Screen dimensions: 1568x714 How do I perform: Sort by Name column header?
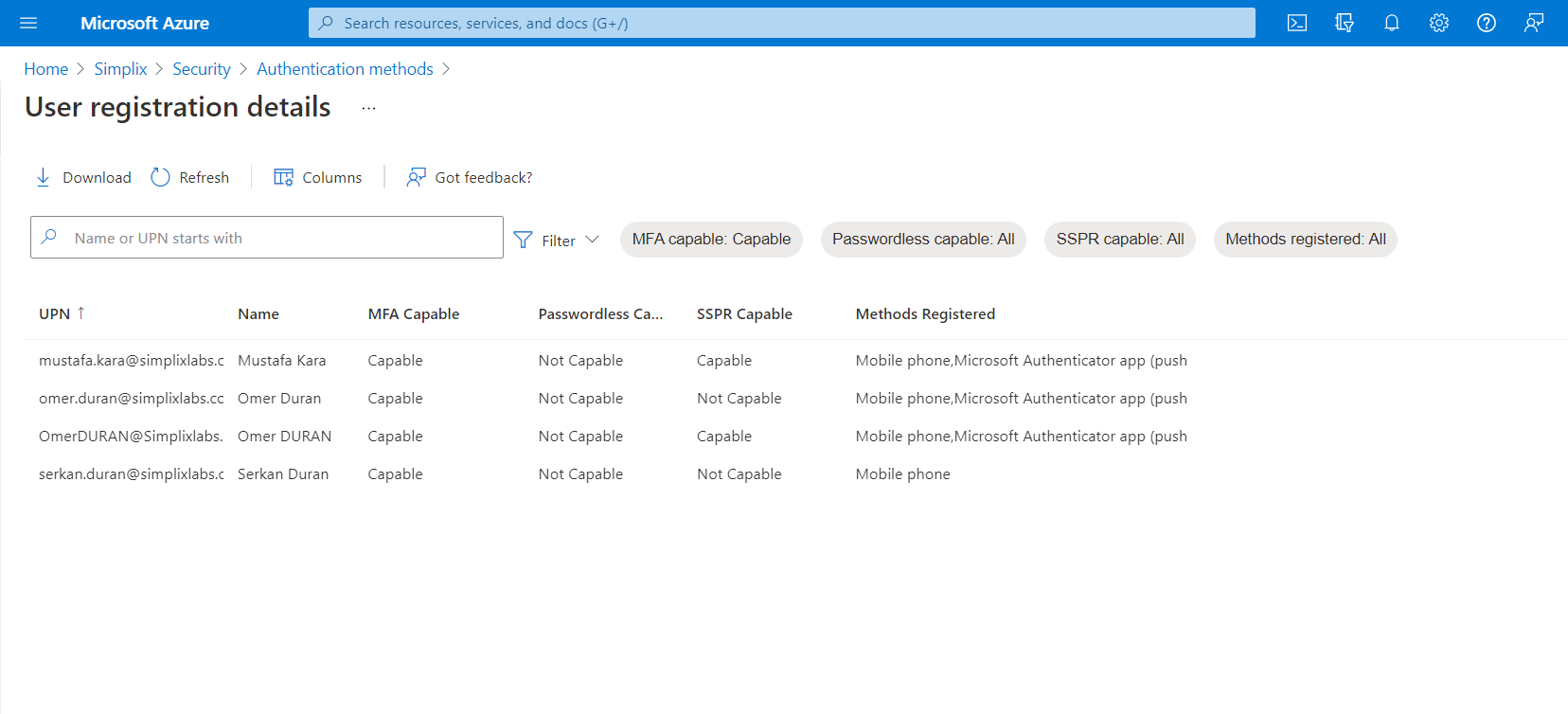(258, 313)
